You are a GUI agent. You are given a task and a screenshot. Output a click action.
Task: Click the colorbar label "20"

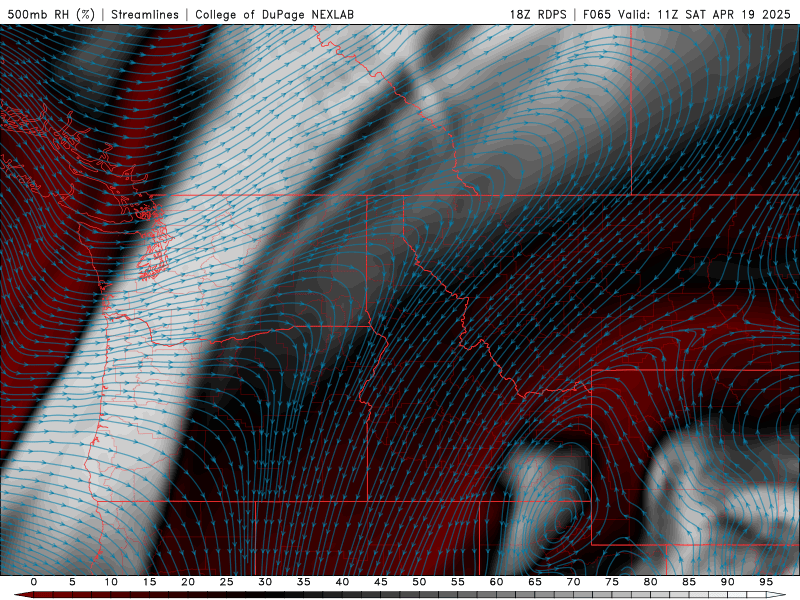pos(188,582)
